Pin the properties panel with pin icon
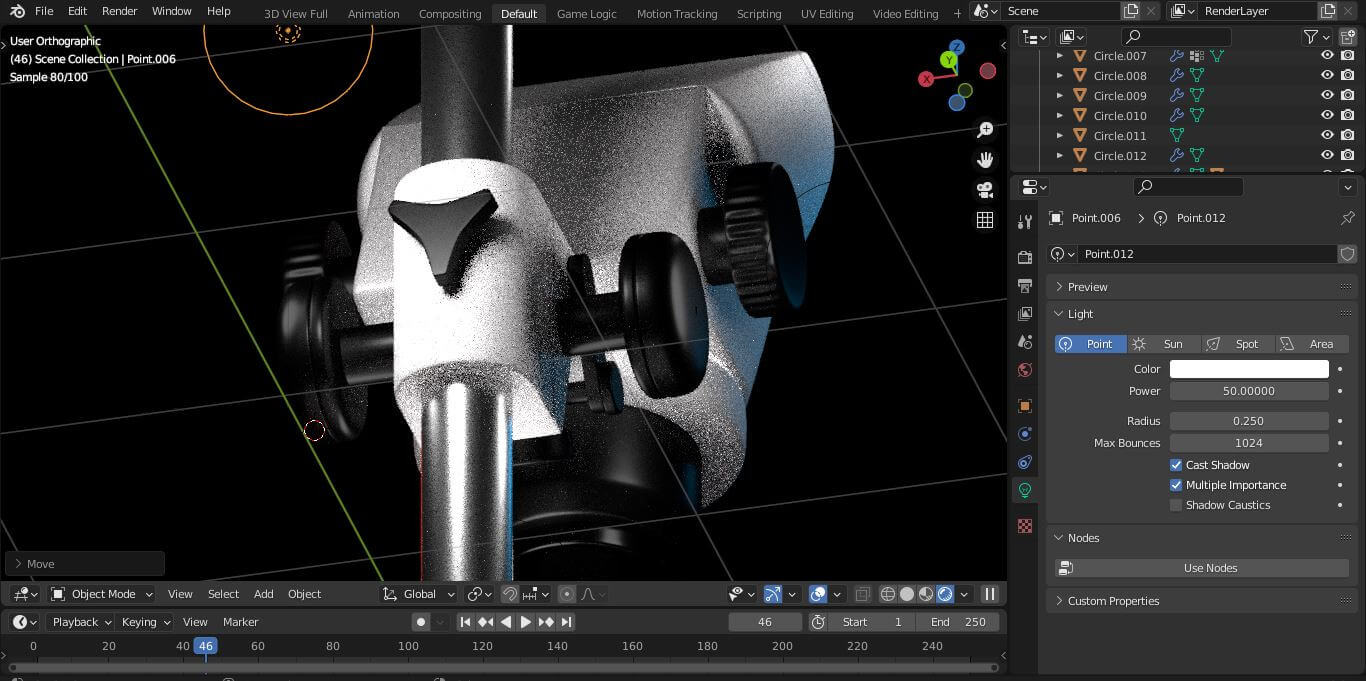The image size is (1366, 681). coord(1347,218)
